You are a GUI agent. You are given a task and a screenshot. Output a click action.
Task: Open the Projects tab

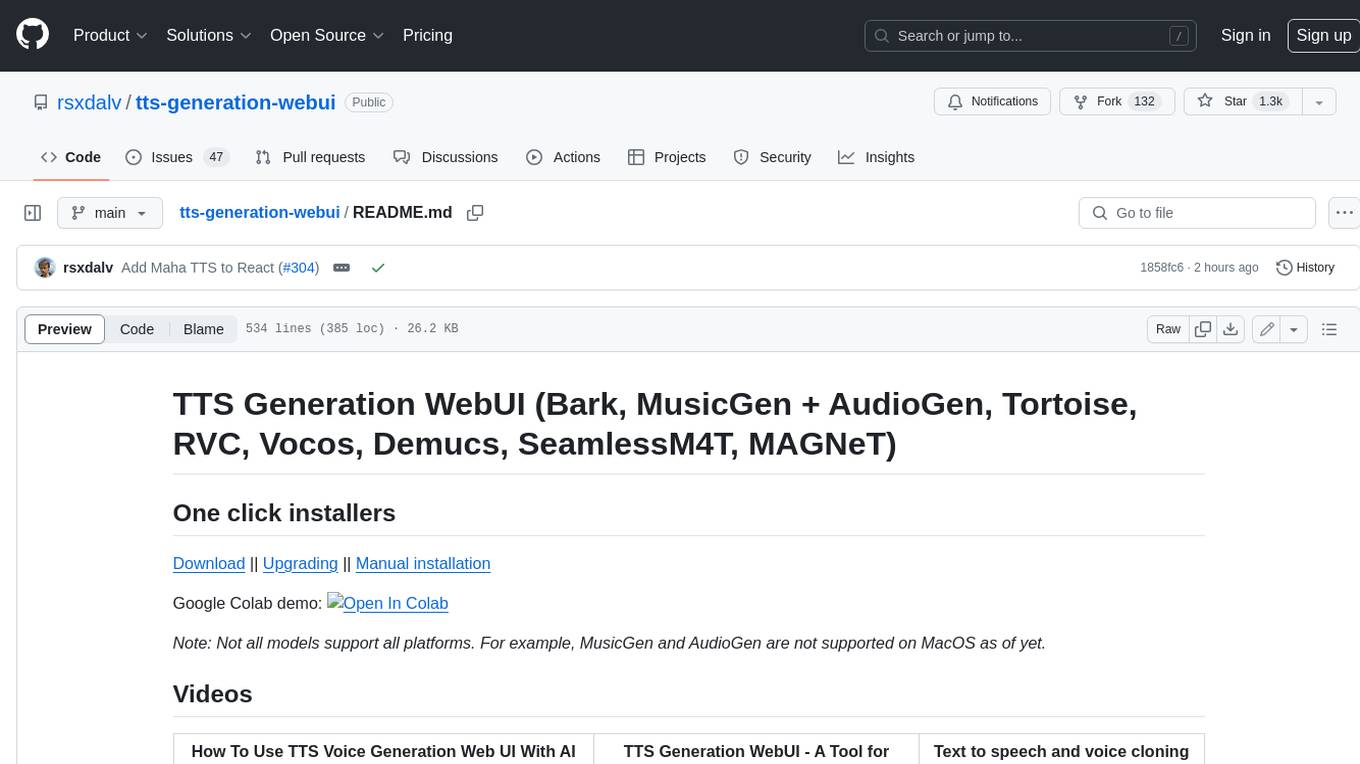pos(666,157)
